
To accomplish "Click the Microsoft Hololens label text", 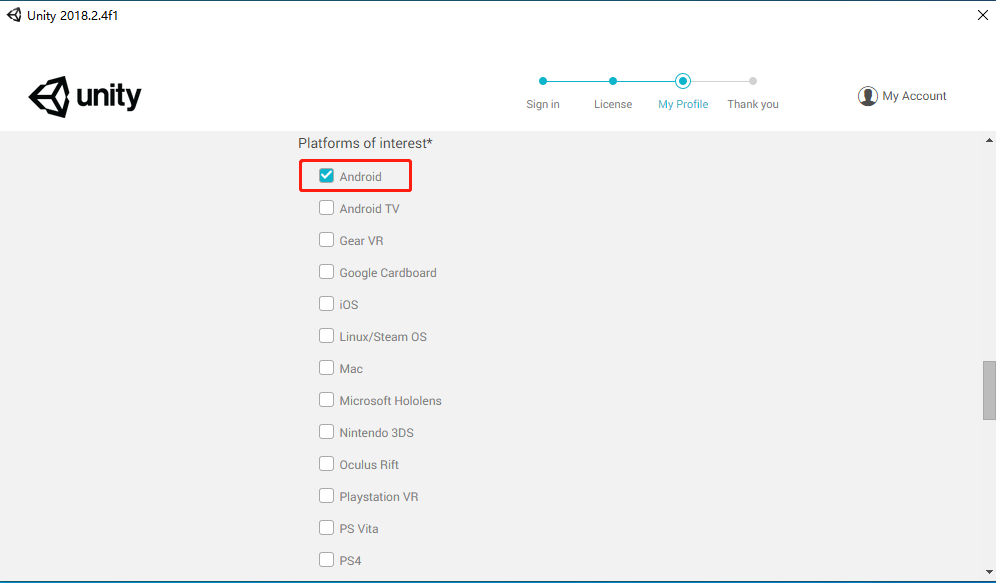I will 390,401.
